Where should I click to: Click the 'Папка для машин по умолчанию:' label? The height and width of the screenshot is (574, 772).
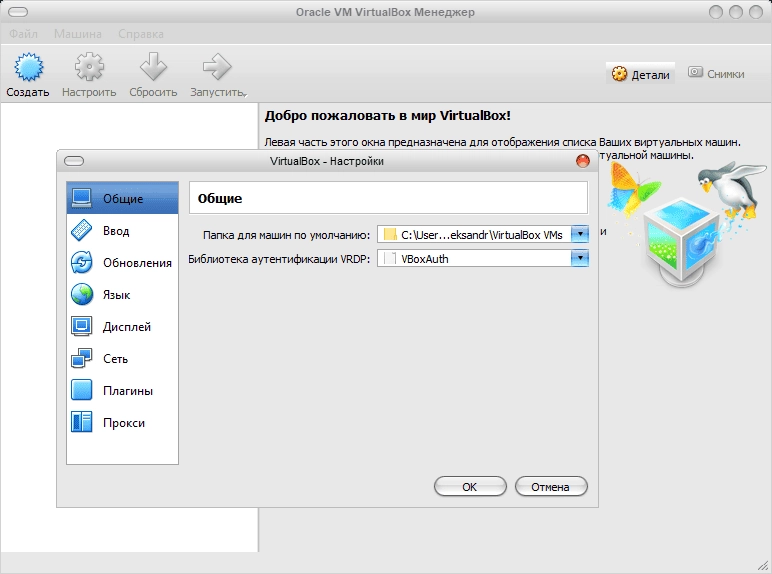point(286,235)
